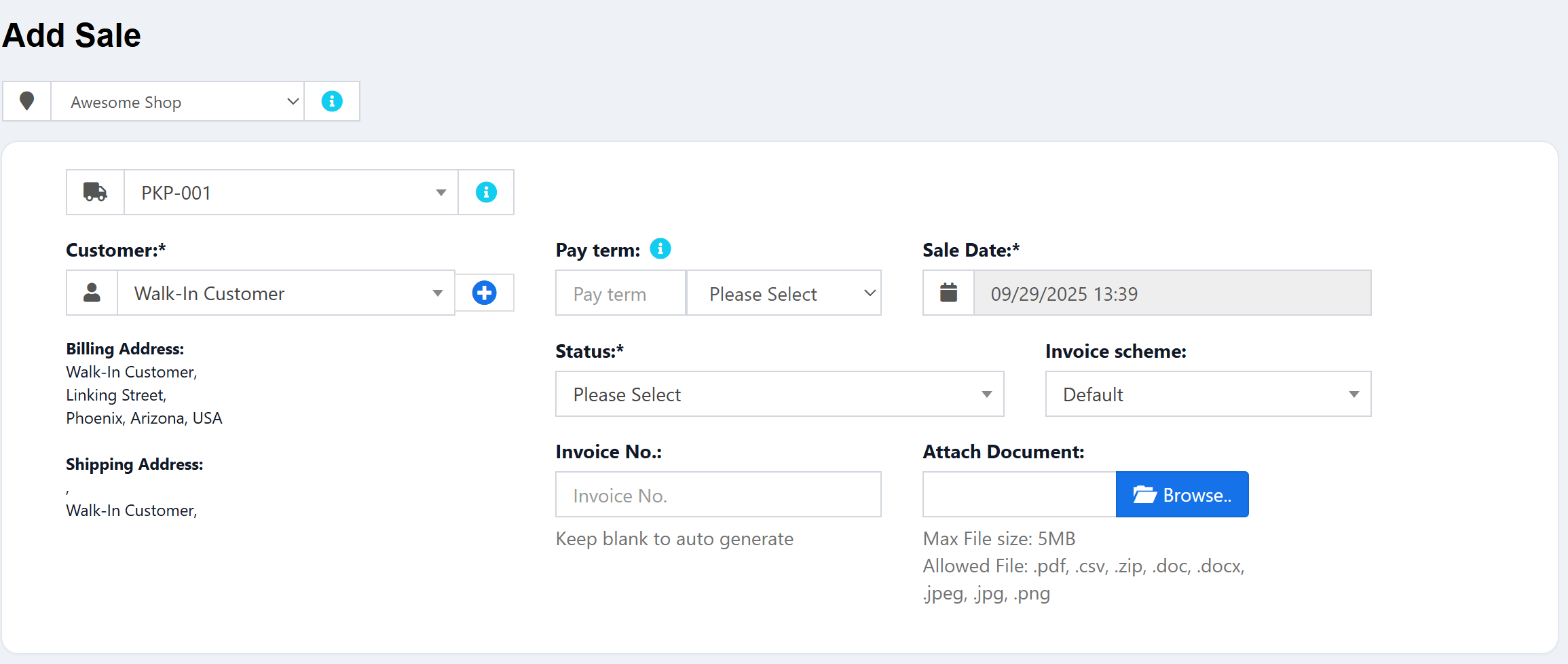Focus the Pay term number field
This screenshot has width=1568, height=664.
click(x=620, y=293)
